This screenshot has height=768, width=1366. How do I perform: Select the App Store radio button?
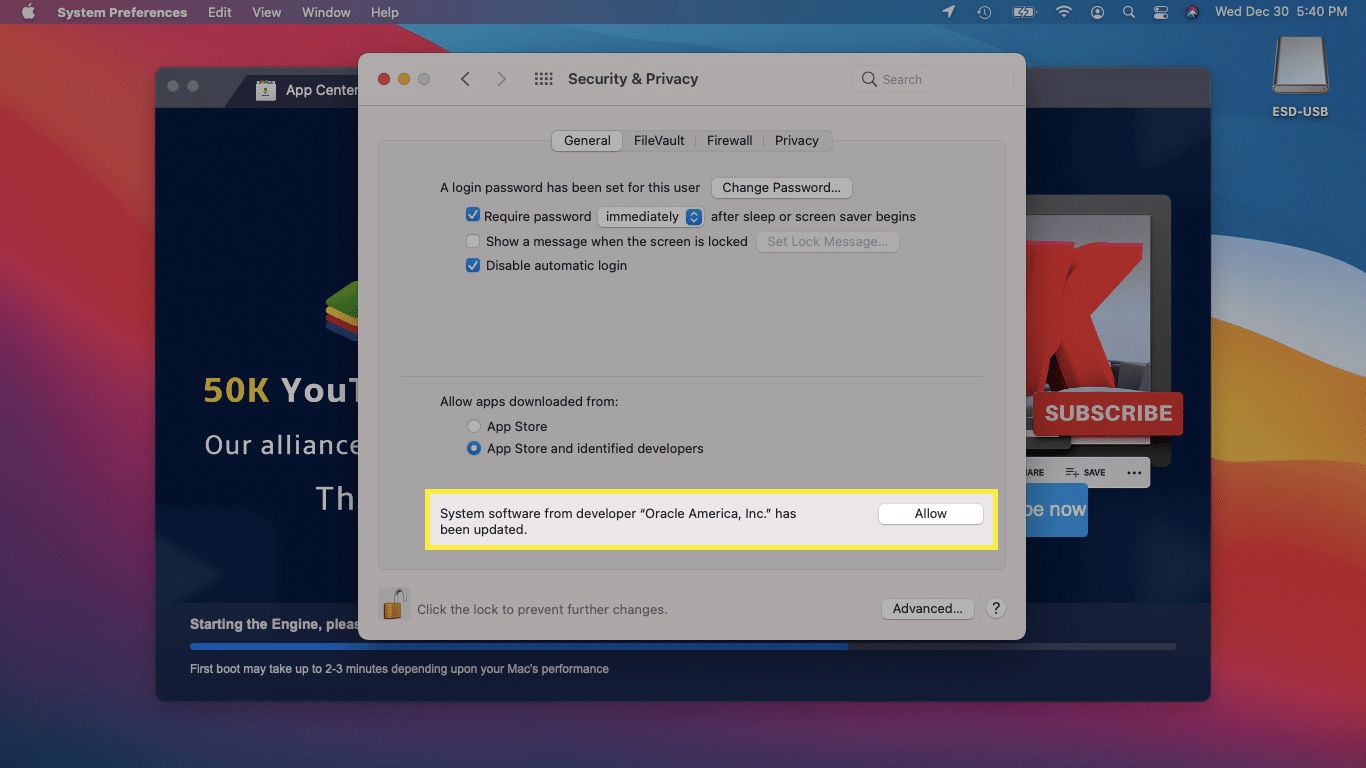(474, 426)
